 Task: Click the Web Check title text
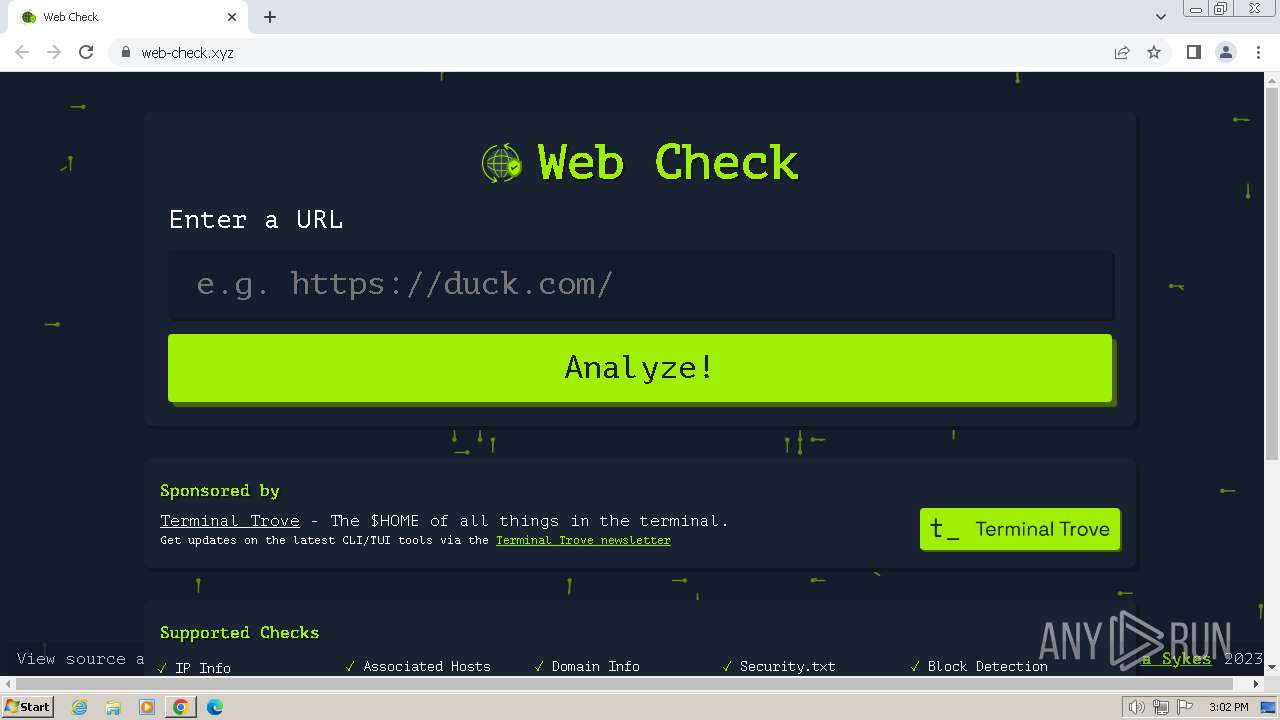coord(668,163)
